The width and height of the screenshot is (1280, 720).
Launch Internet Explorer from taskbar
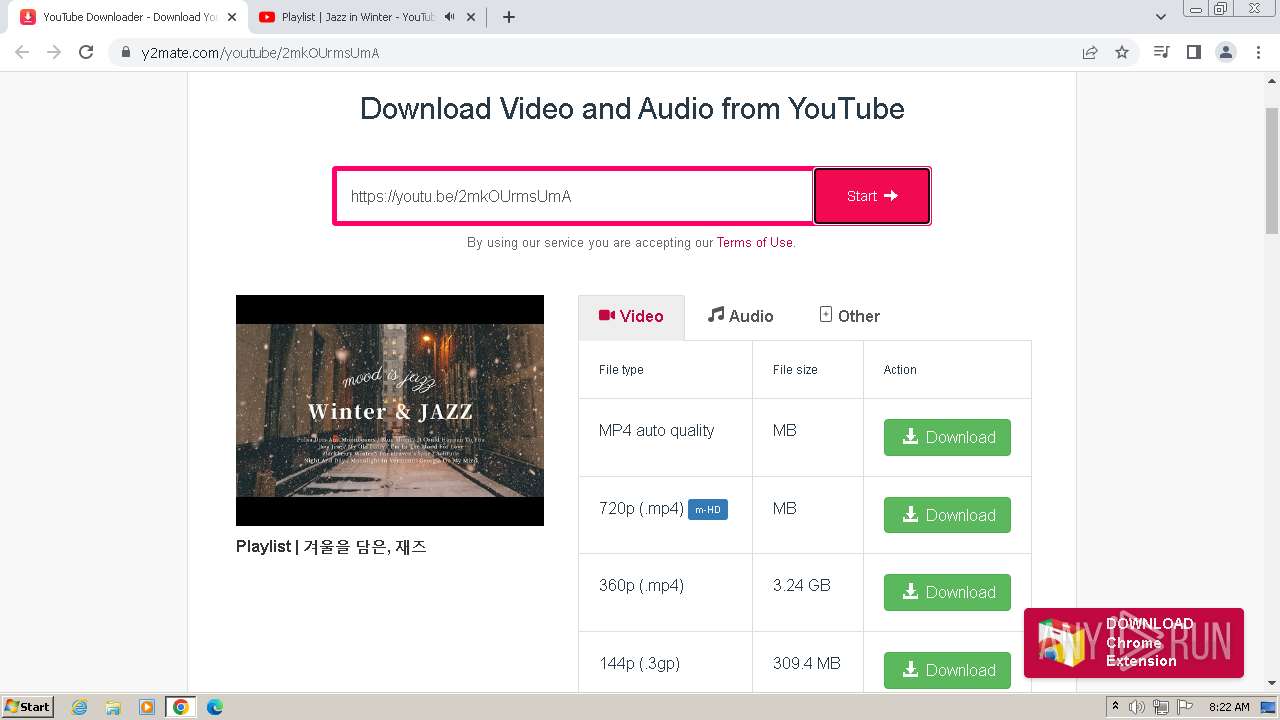[x=80, y=707]
